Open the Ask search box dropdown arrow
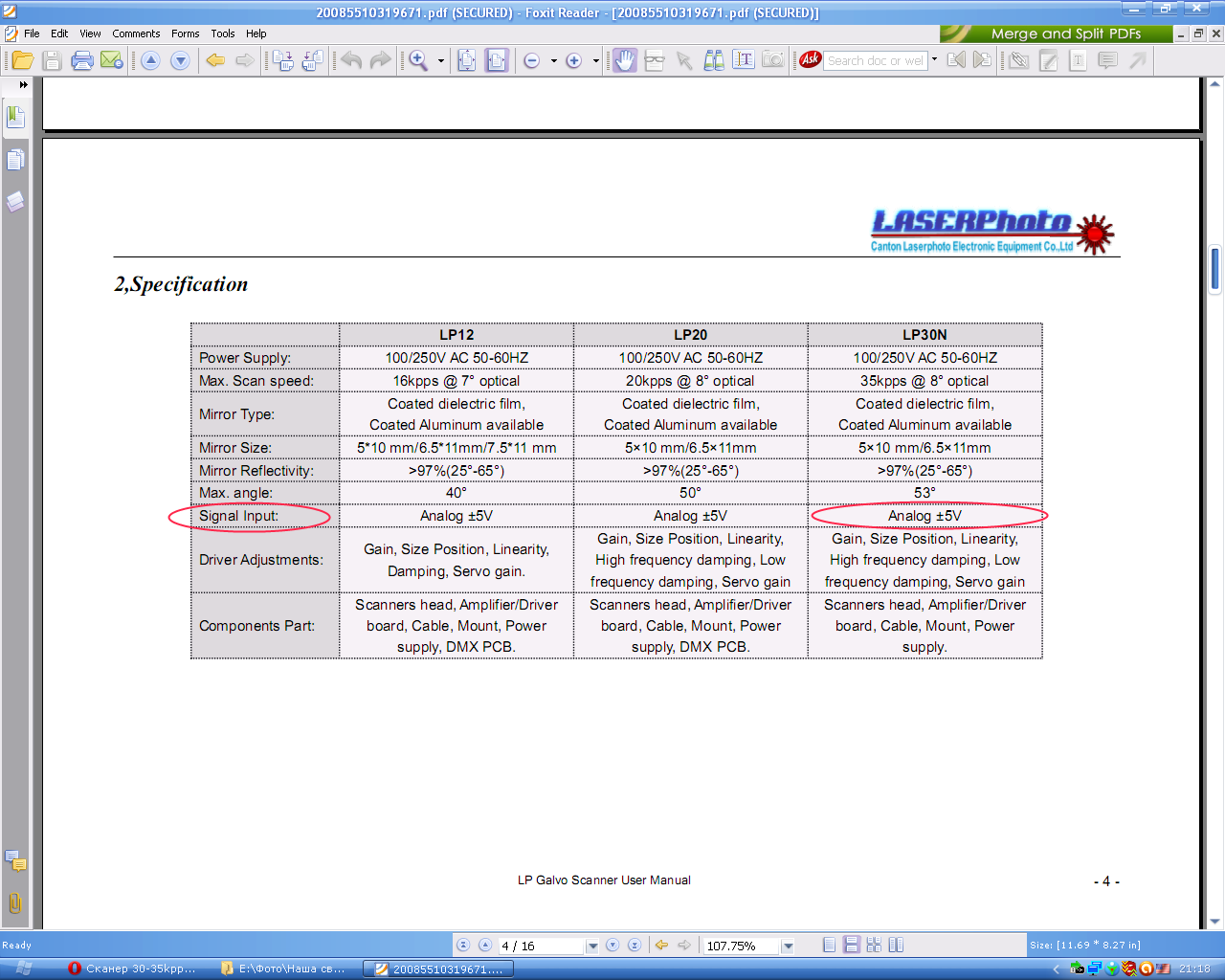The image size is (1225, 980). [x=935, y=60]
